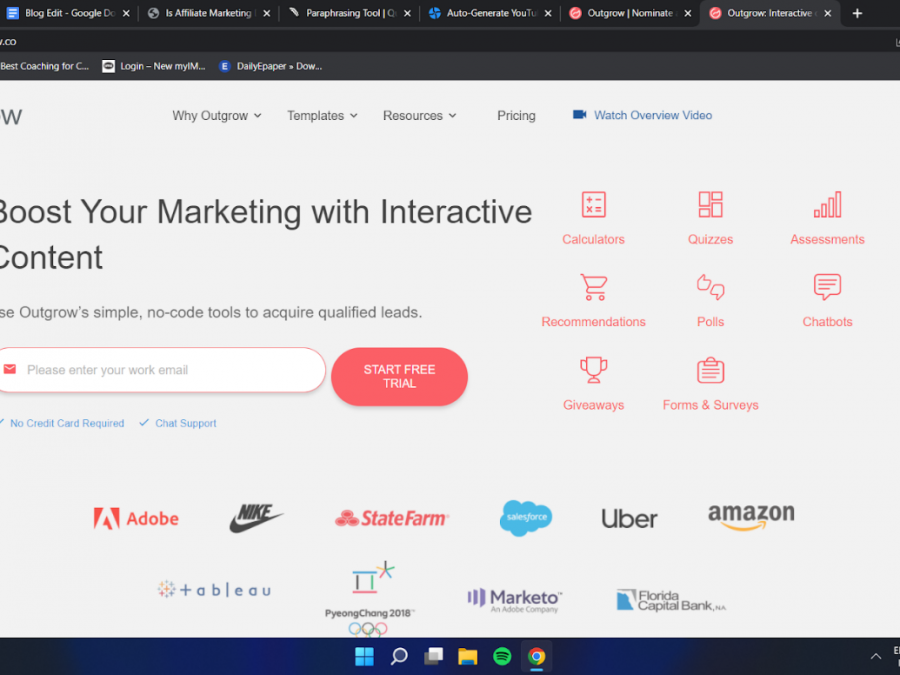Click the Recommendations shopping cart icon
Viewport: 900px width, 675px height.
(x=593, y=288)
